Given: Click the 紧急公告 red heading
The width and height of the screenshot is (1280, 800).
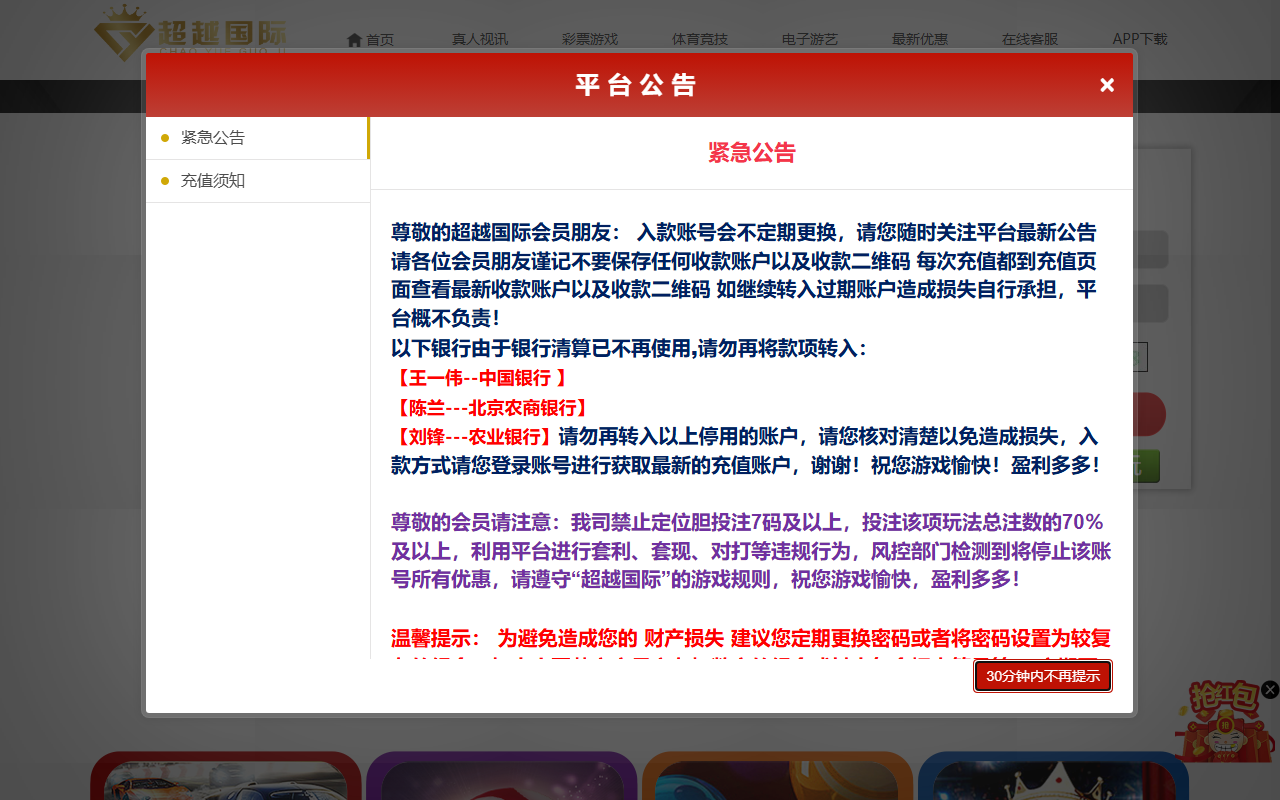Looking at the screenshot, I should point(752,153).
